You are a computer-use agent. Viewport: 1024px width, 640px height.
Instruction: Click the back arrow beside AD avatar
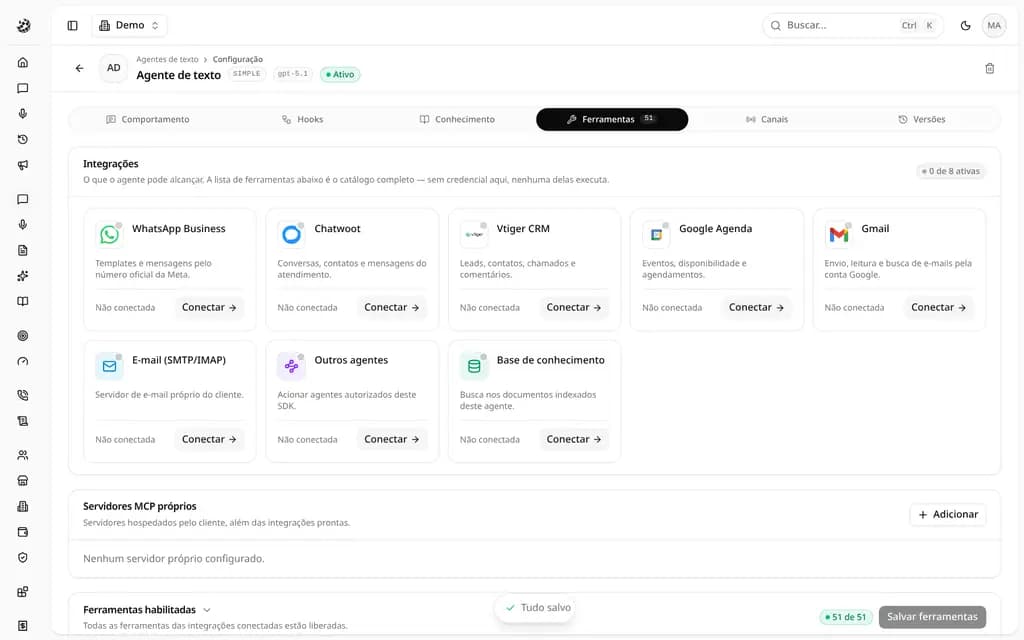(x=80, y=68)
